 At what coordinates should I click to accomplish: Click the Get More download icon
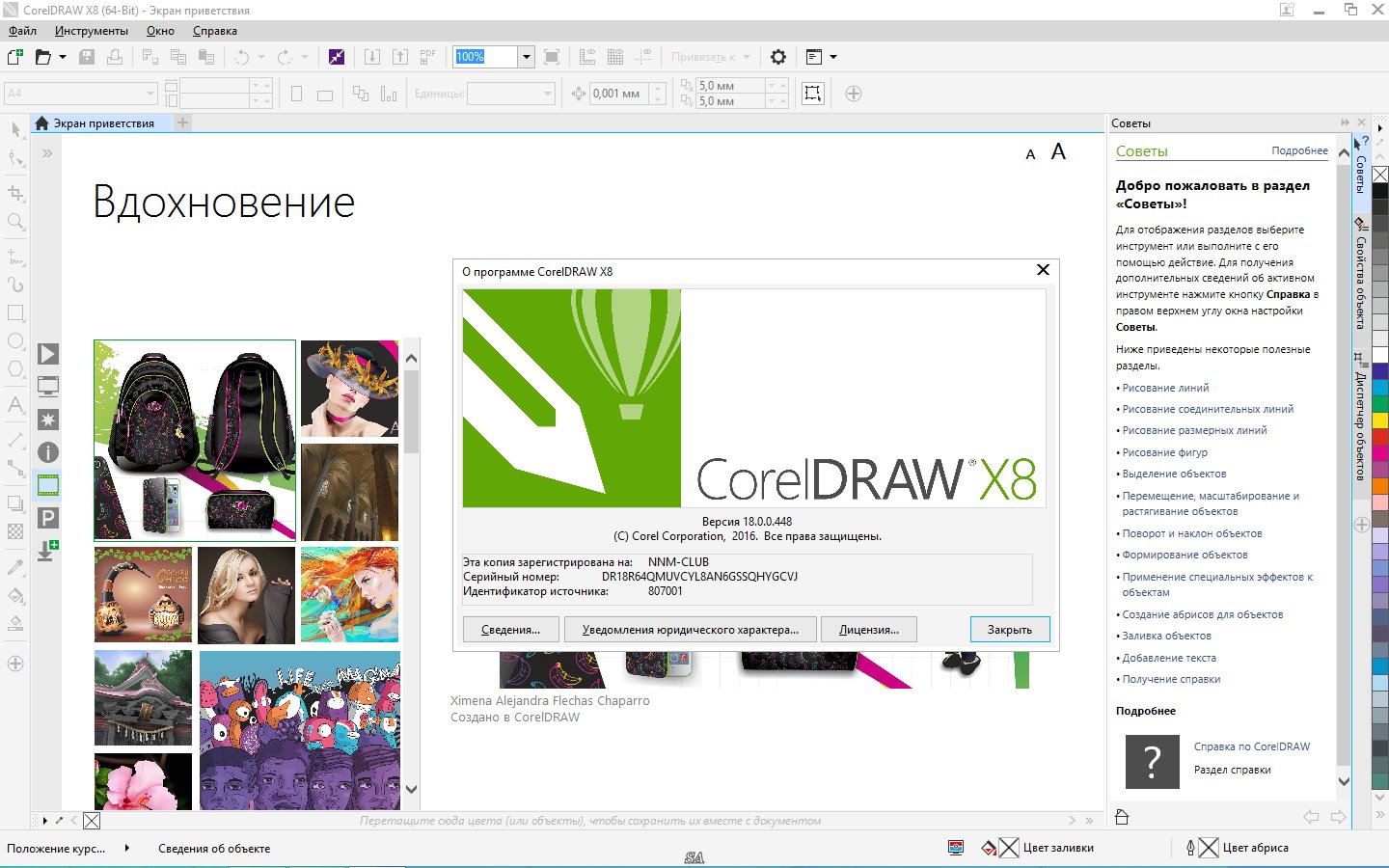tap(48, 551)
